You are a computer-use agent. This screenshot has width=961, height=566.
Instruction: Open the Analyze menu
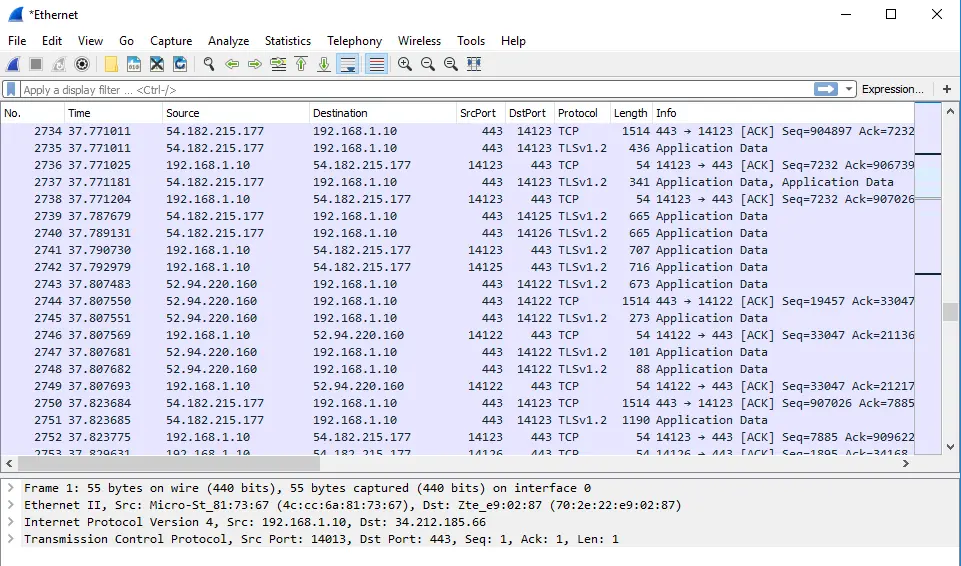pos(228,40)
